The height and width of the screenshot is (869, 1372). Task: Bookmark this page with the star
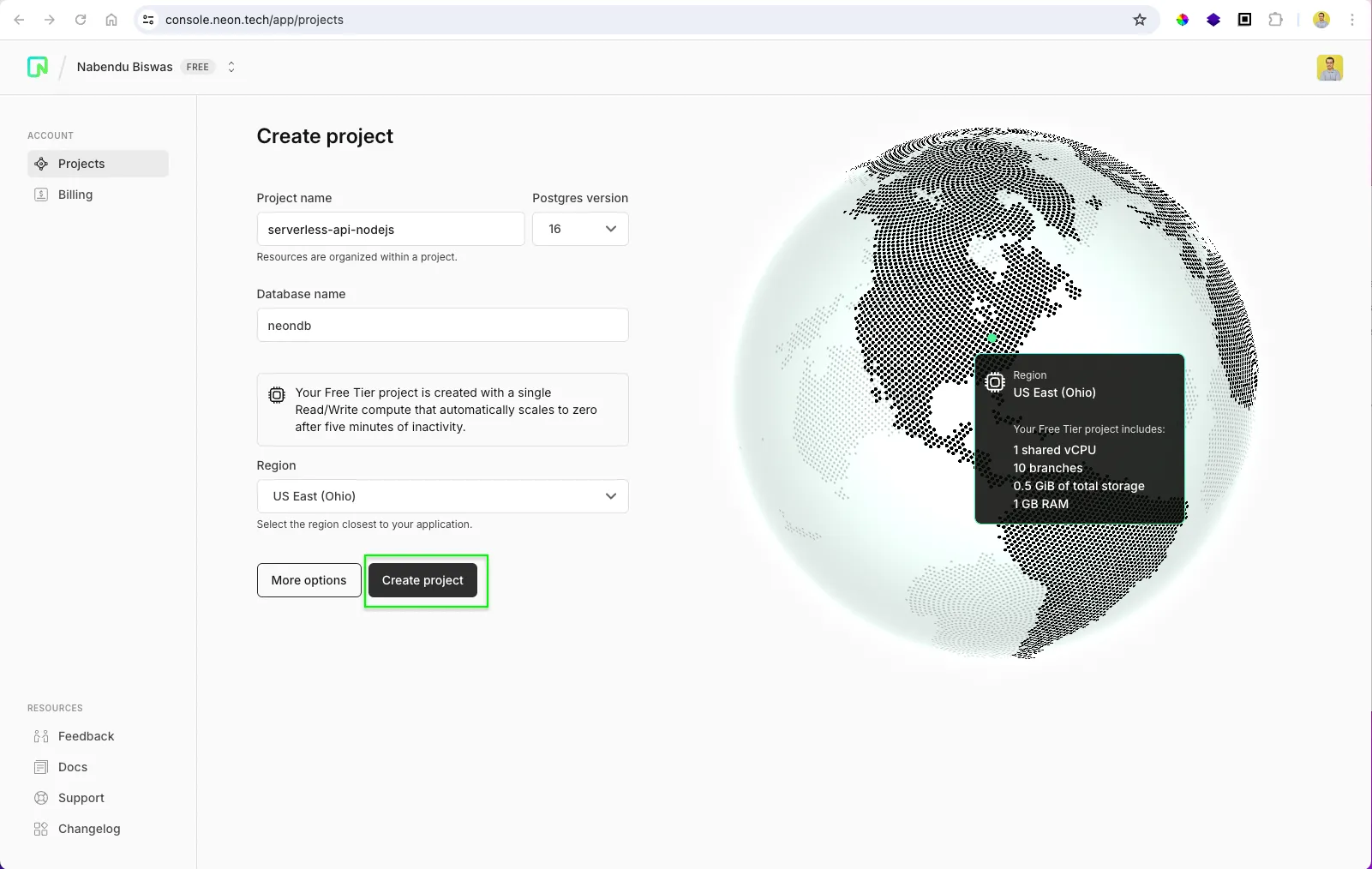(x=1140, y=20)
